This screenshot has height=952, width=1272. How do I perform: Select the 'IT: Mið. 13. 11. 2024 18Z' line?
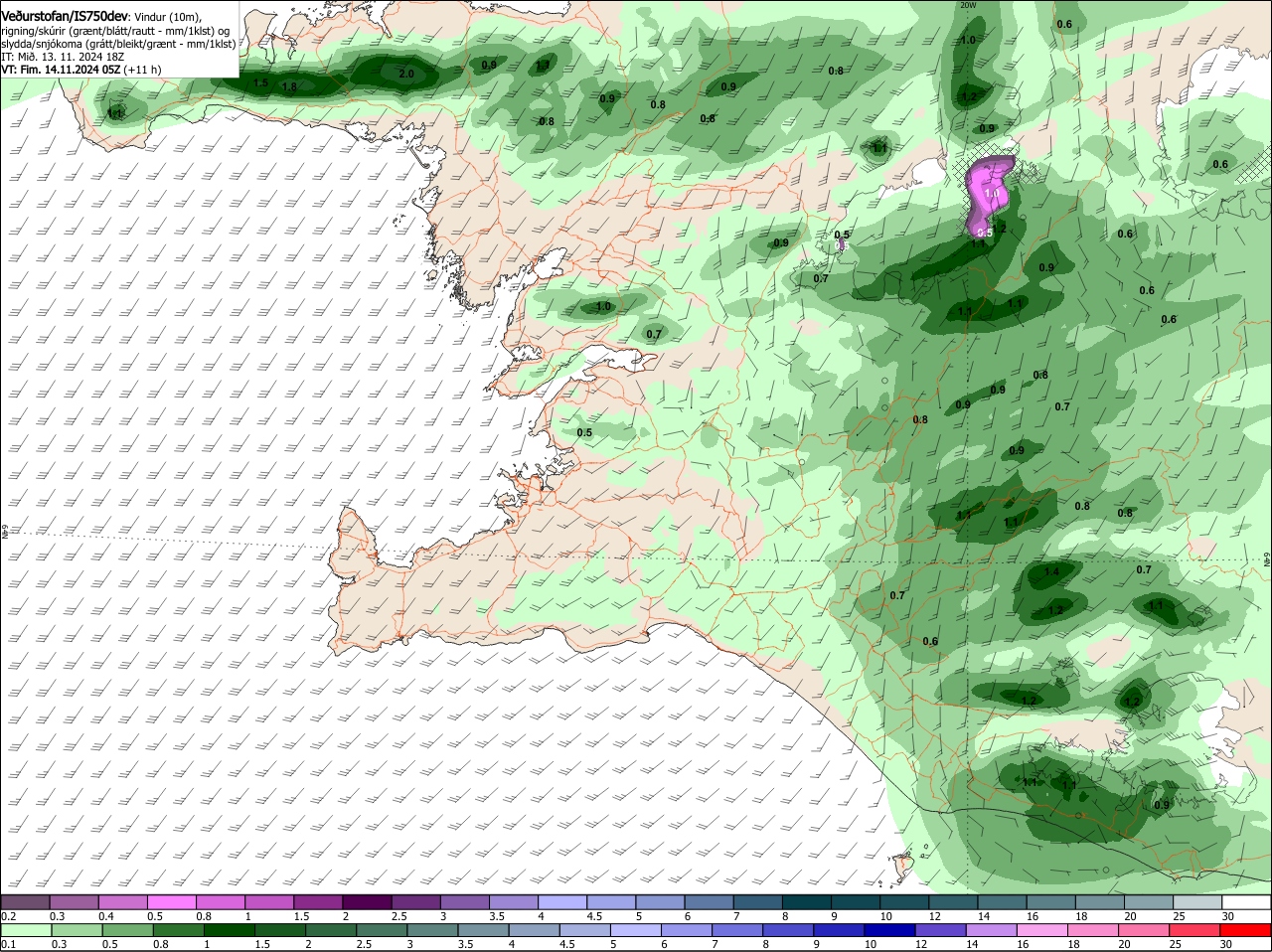(63, 57)
